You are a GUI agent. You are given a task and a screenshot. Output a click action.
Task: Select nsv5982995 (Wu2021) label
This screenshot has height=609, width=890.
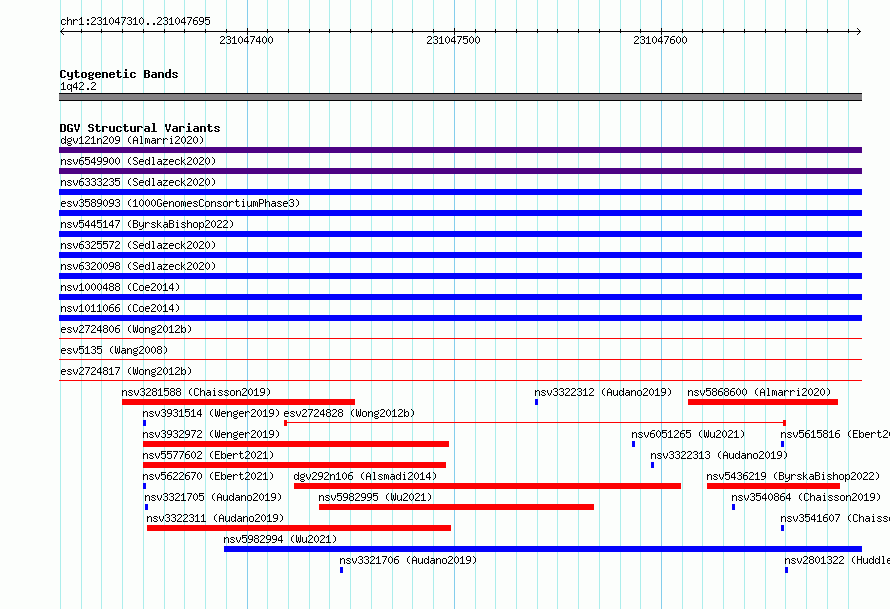pyautogui.click(x=375, y=497)
